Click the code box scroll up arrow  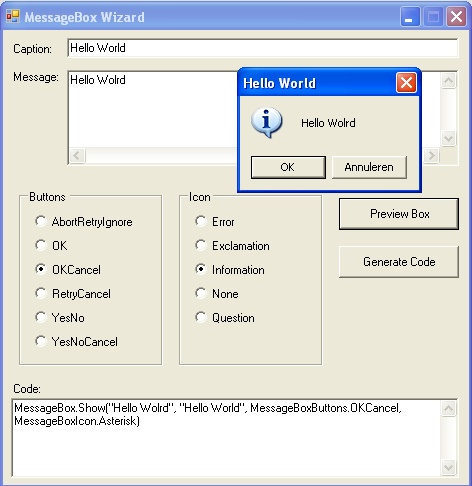[x=448, y=409]
